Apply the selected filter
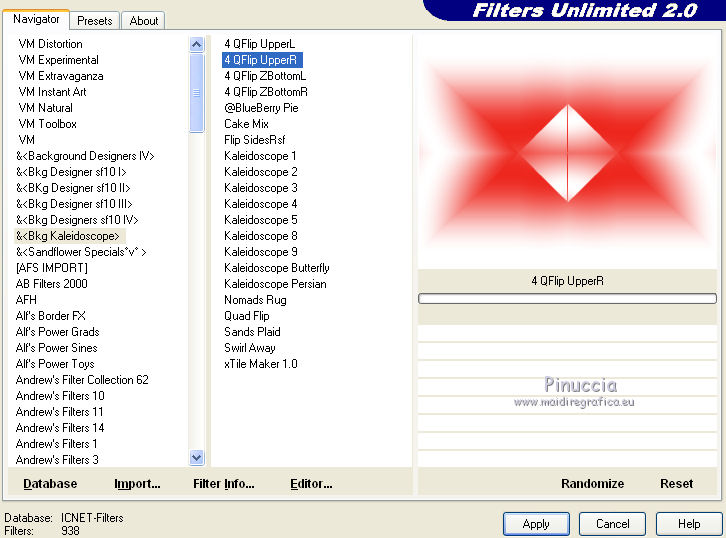 coord(536,524)
